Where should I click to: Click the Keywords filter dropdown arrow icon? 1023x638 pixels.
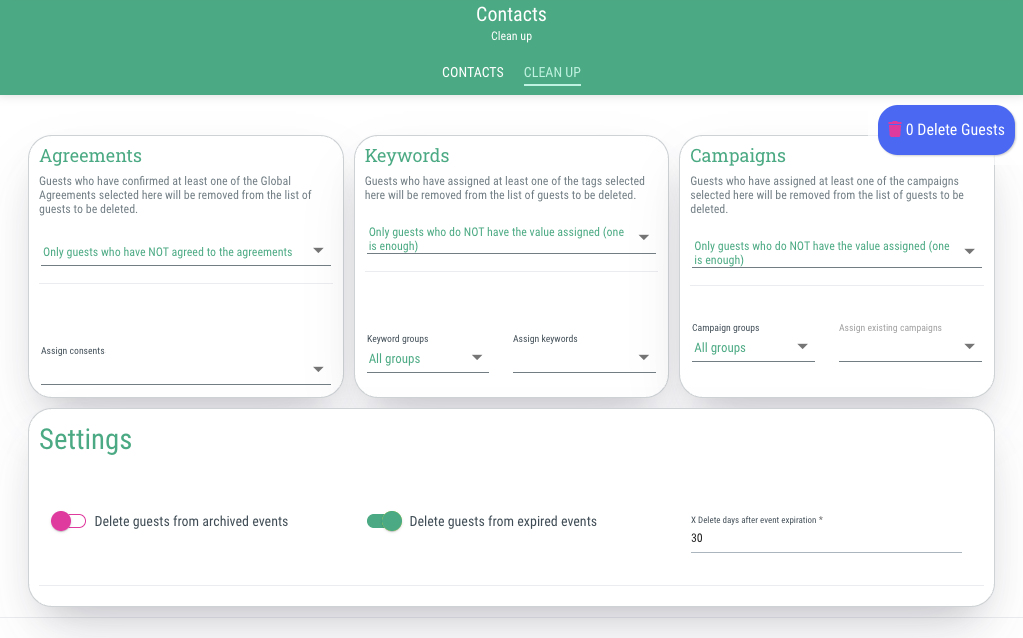(643, 237)
